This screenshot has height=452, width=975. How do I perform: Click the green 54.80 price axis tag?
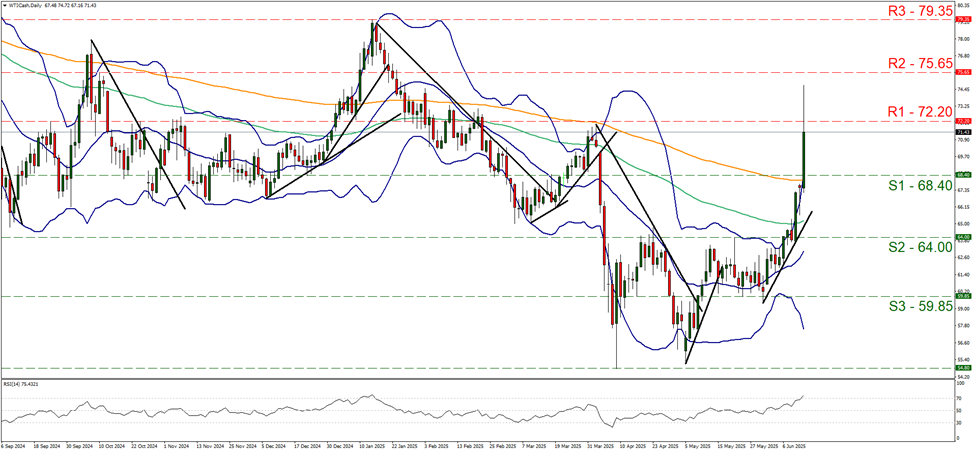963,368
